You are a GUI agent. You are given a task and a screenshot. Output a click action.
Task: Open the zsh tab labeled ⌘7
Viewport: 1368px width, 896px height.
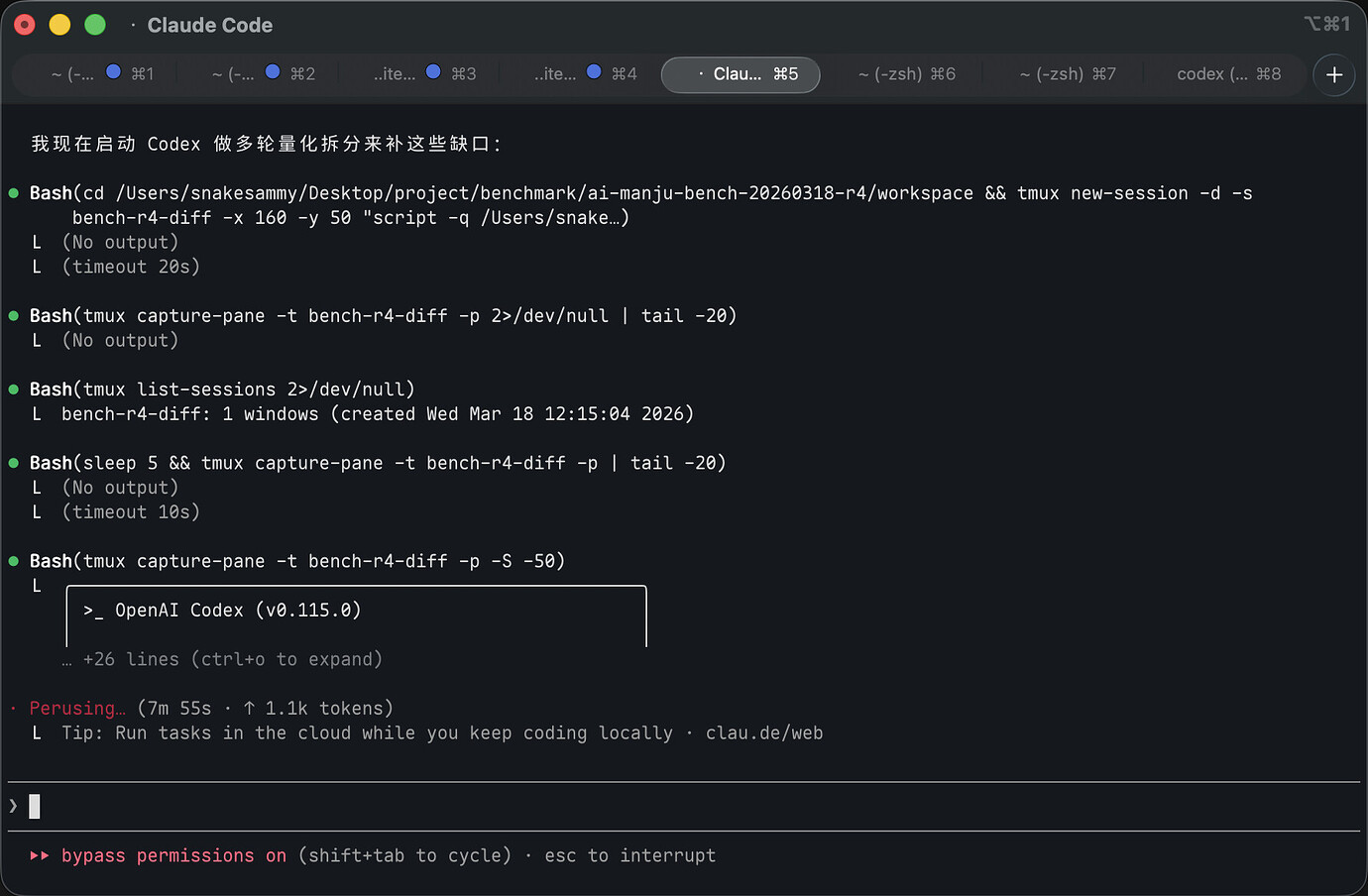click(1068, 74)
